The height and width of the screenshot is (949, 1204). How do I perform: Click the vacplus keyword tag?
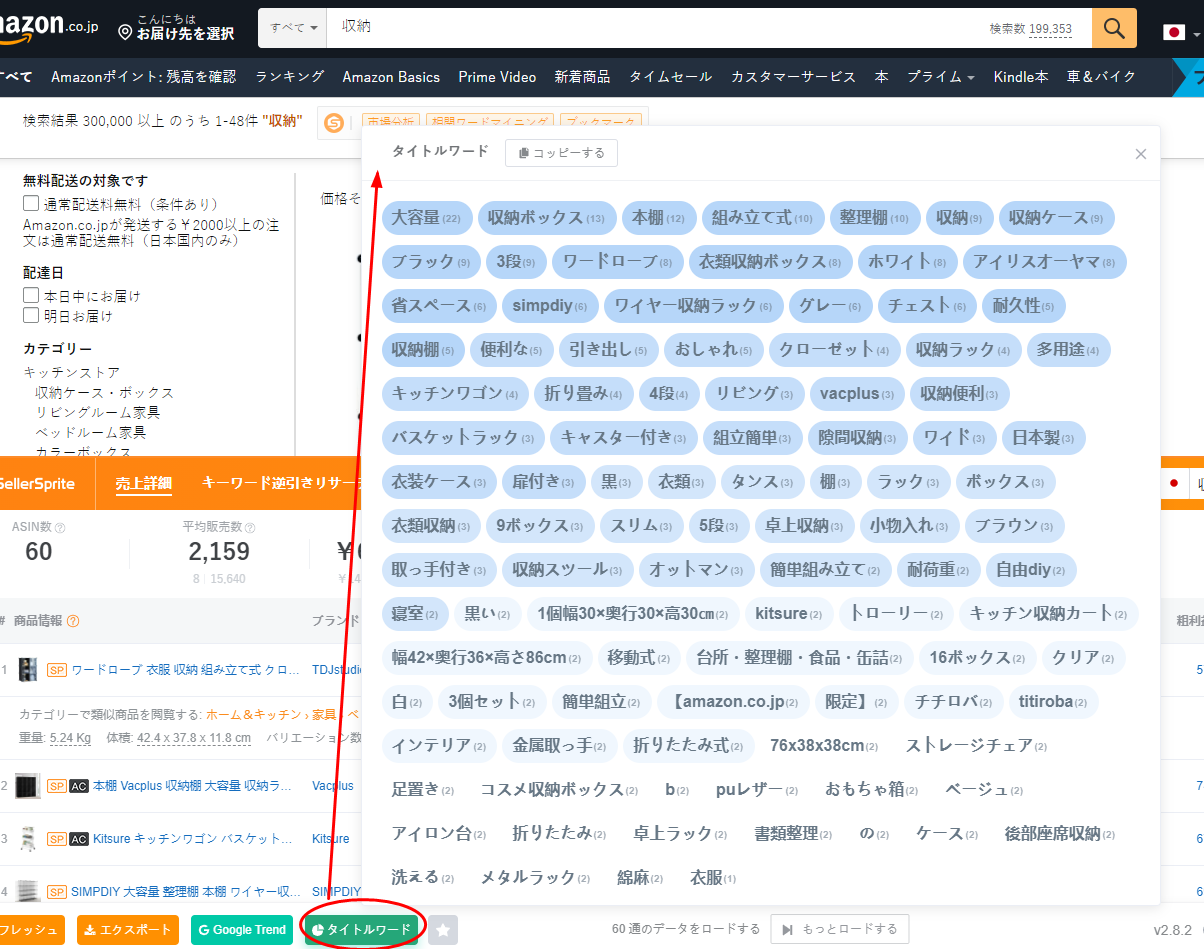[857, 394]
